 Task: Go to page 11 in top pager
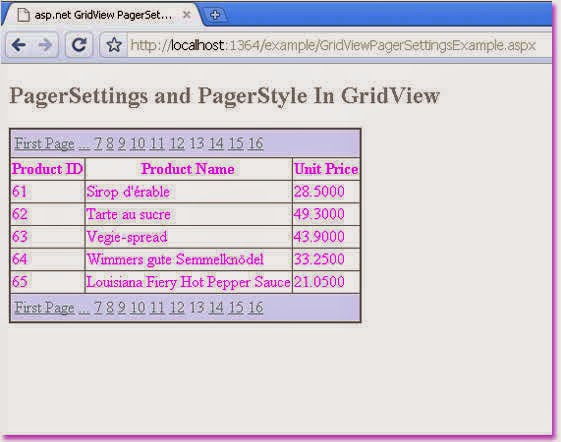tap(157, 144)
